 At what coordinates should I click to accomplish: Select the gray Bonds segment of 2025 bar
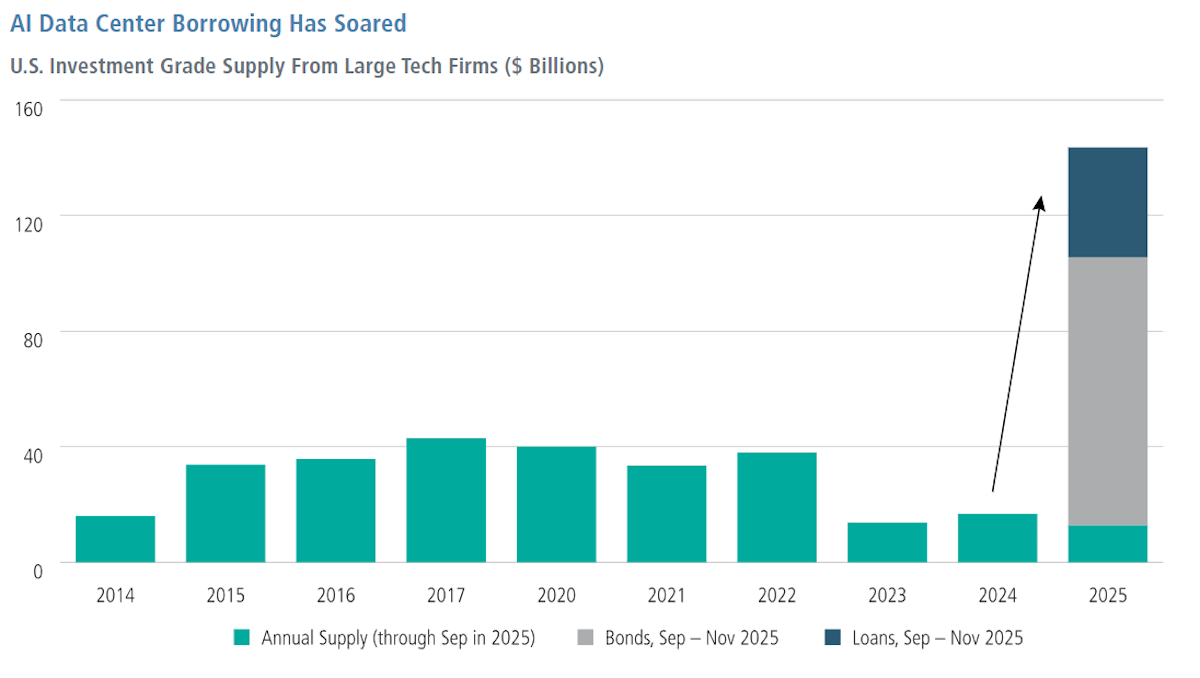pos(1107,391)
